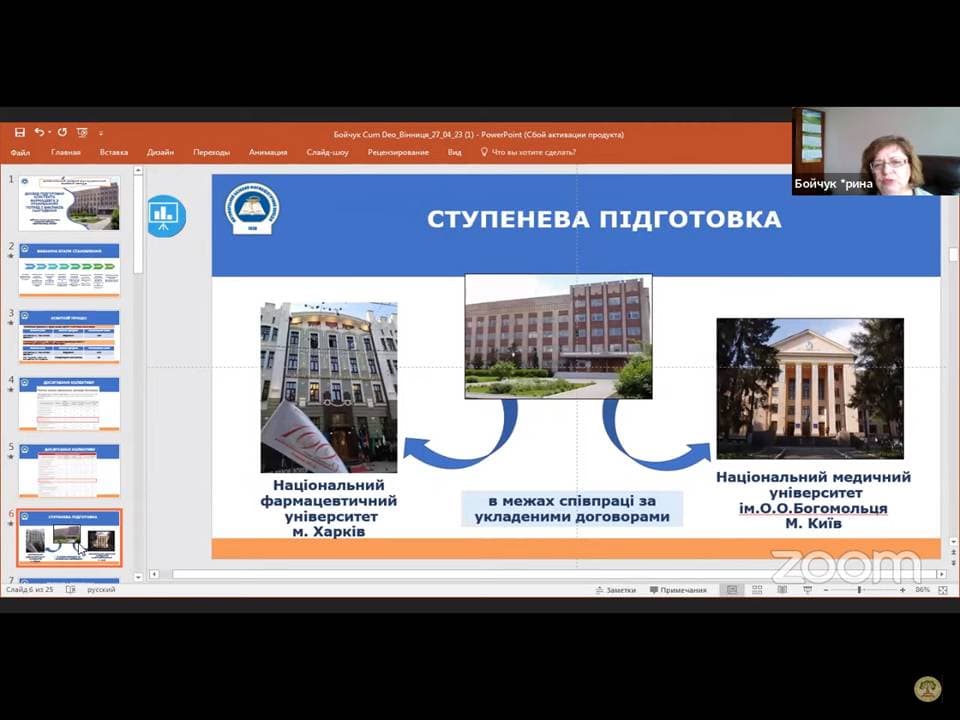Click the Save icon in quick access toolbar
Image resolution: width=960 pixels, height=720 pixels.
(20, 132)
